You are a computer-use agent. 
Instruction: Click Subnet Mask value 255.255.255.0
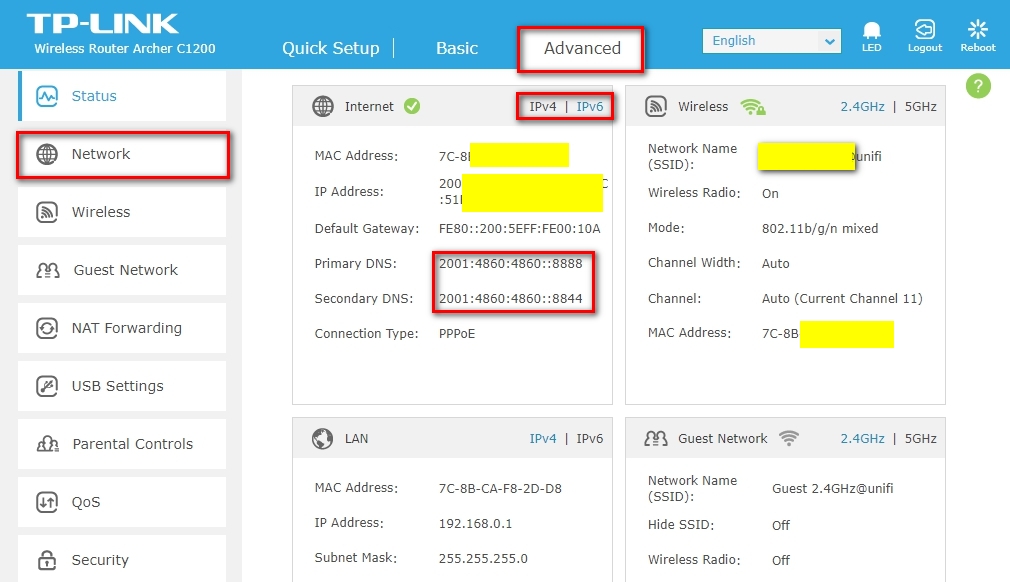point(483,559)
